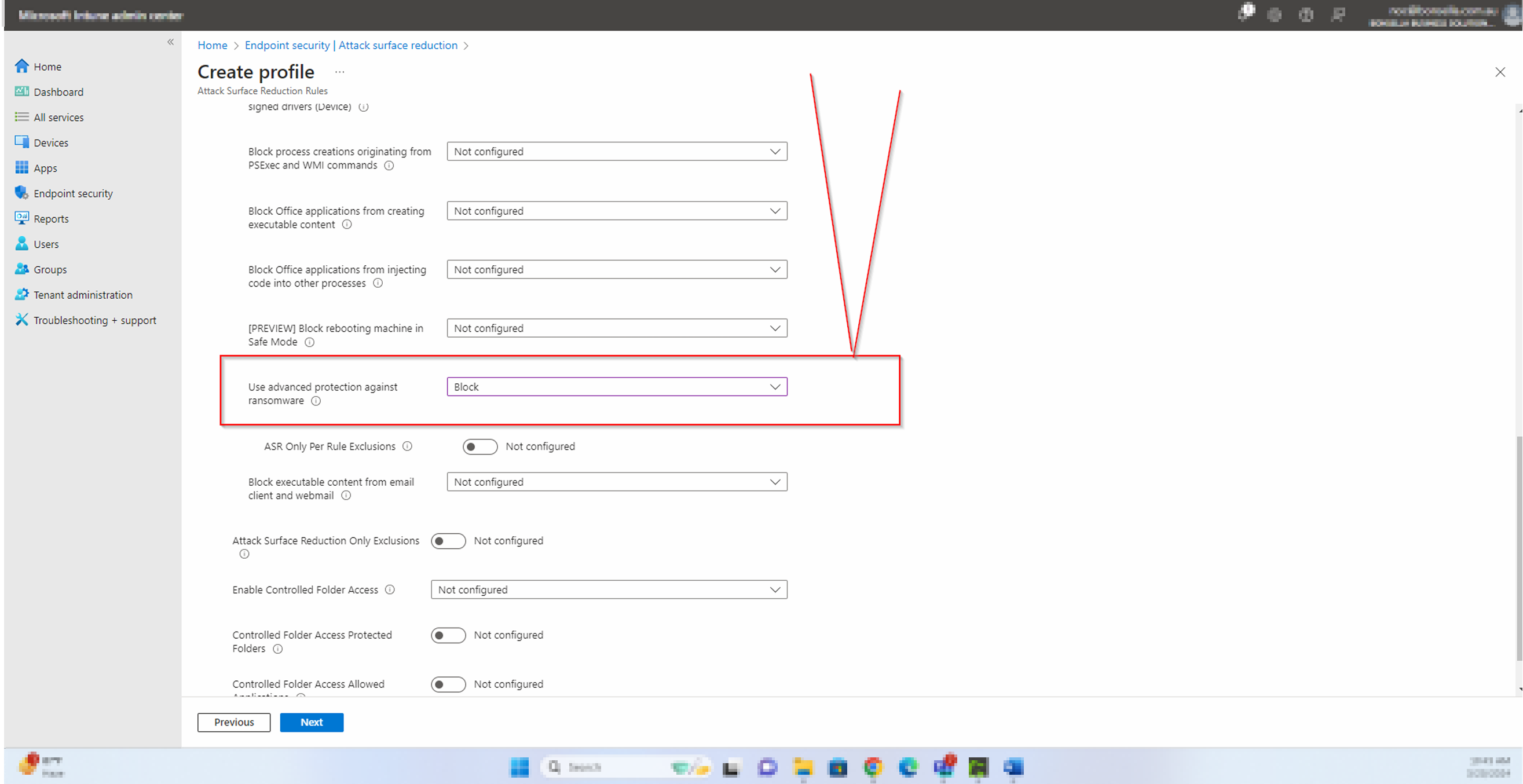Image resolution: width=1523 pixels, height=784 pixels.
Task: Open Block rebooting in Safe Mode dropdown
Action: [617, 328]
